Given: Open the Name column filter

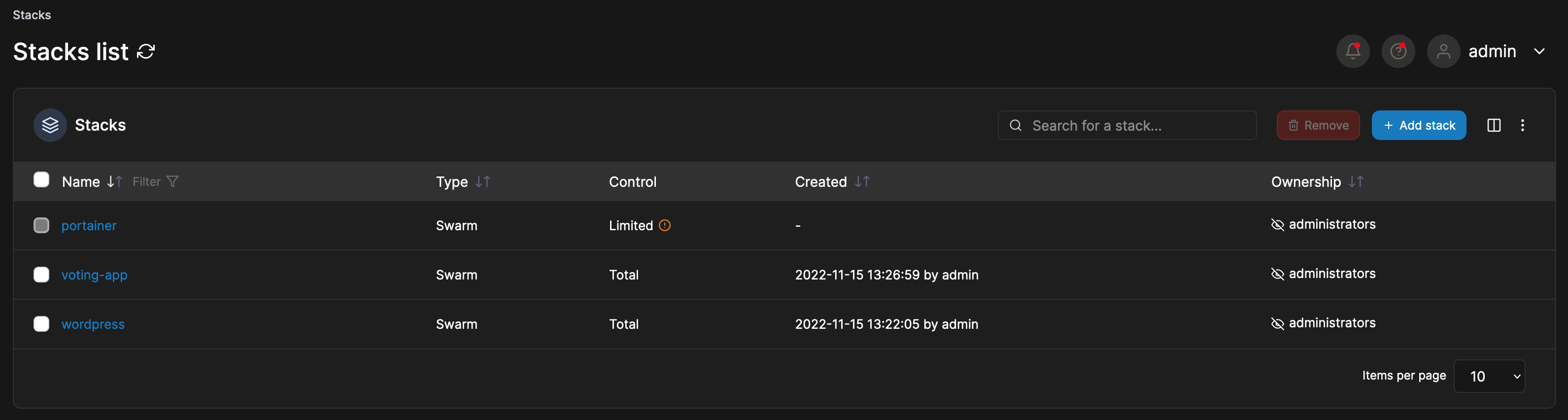Looking at the screenshot, I should click(172, 181).
